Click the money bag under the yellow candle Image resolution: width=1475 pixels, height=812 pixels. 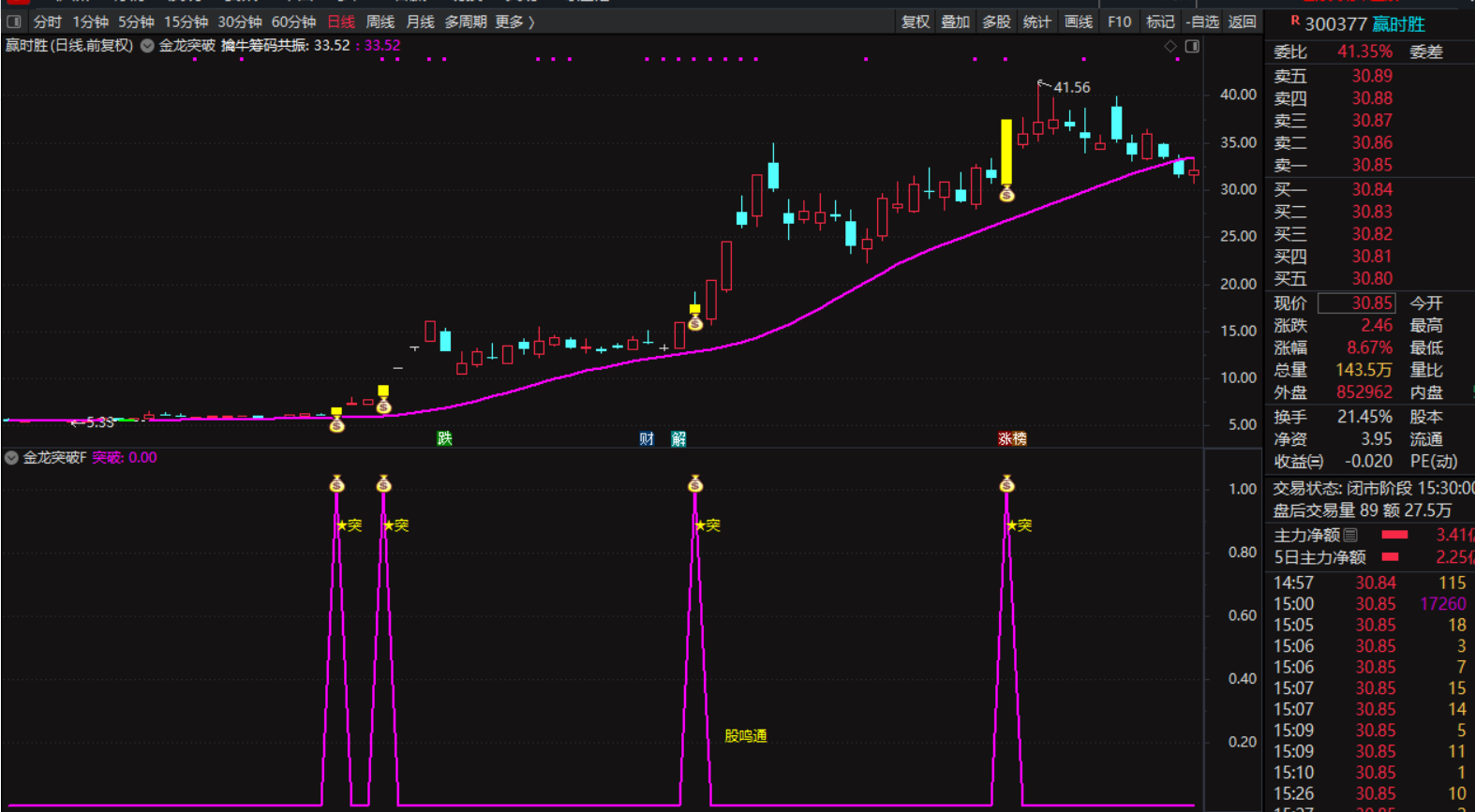point(1006,194)
